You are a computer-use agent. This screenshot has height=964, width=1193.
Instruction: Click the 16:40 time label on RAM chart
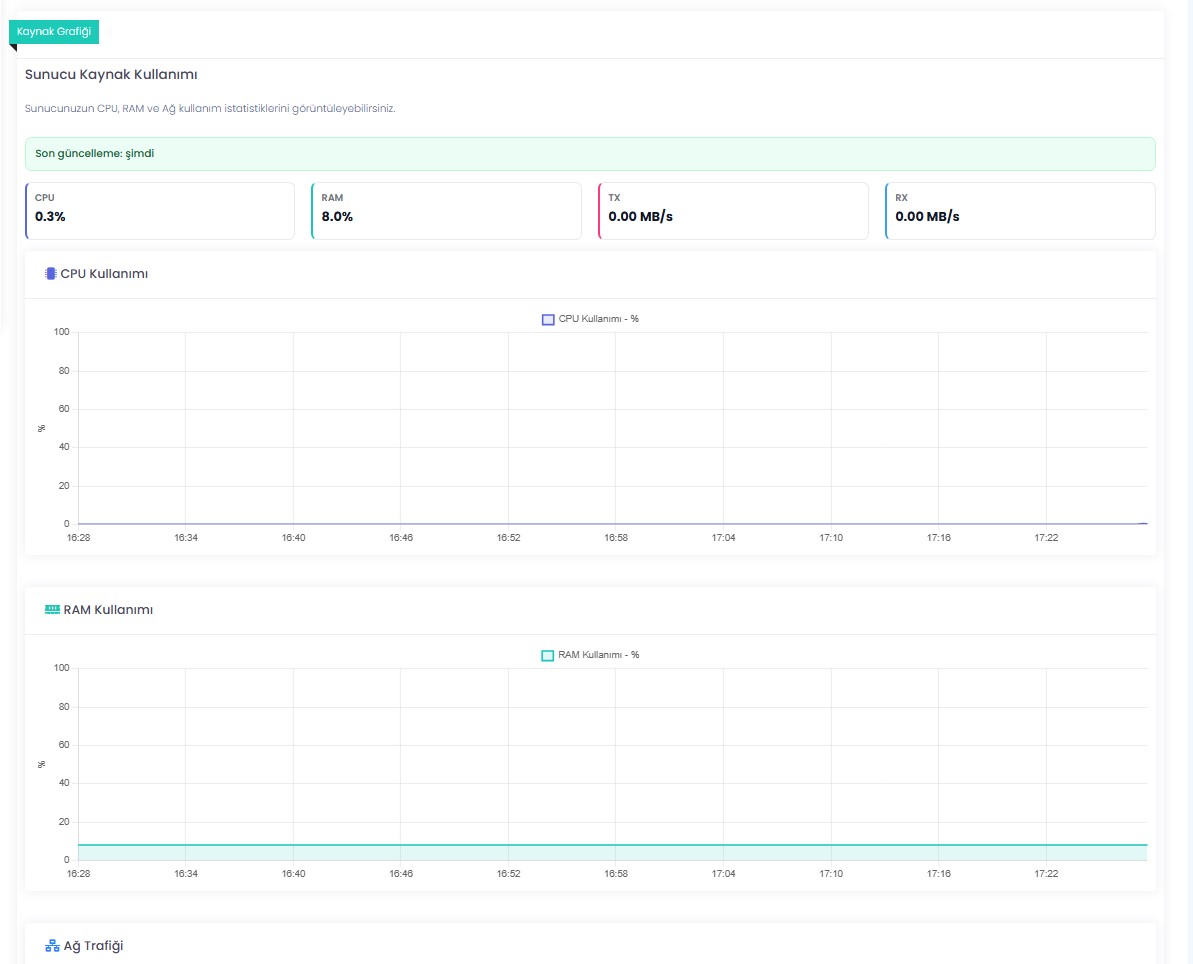click(294, 873)
